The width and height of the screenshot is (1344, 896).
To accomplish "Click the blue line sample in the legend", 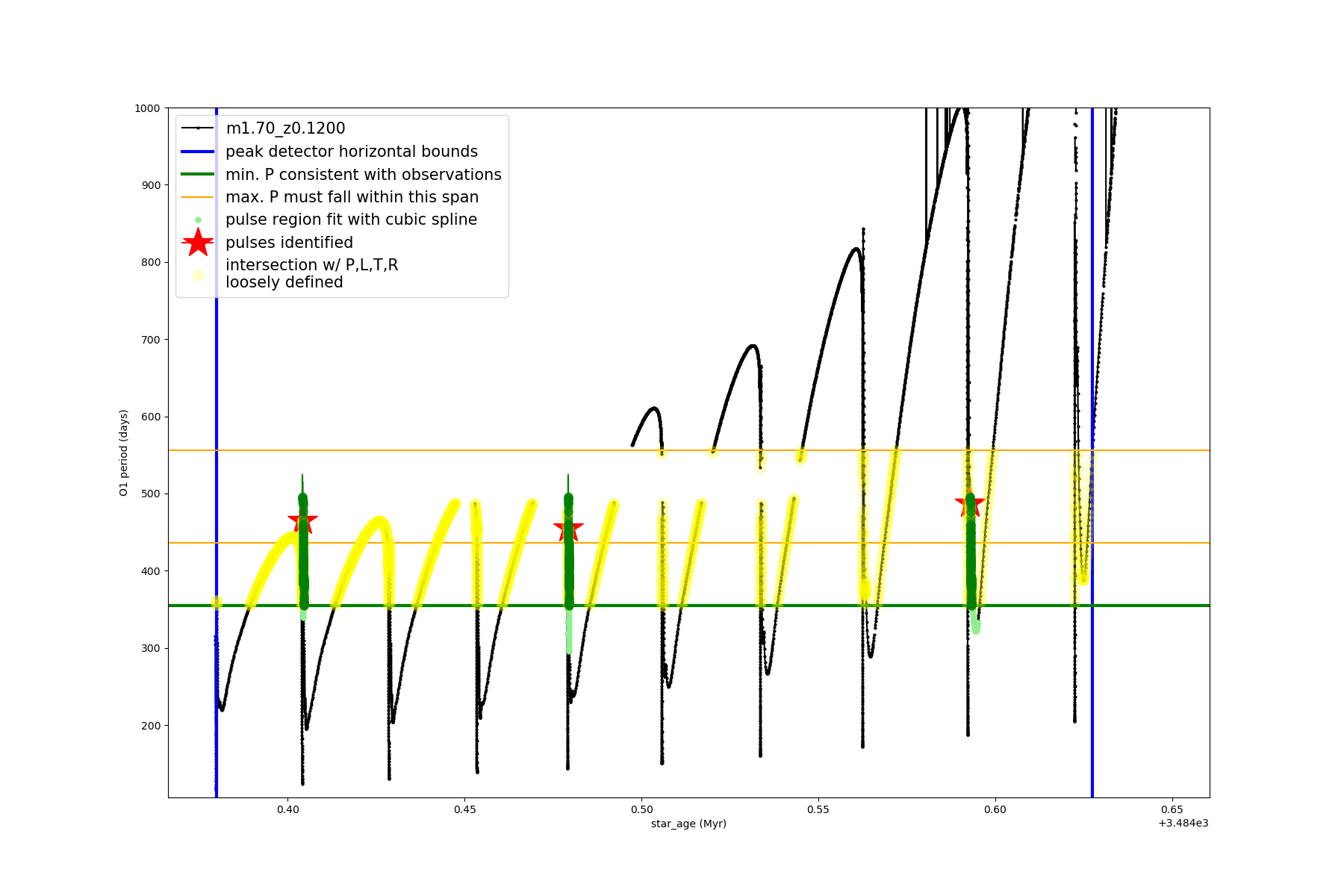I will pyautogui.click(x=198, y=152).
